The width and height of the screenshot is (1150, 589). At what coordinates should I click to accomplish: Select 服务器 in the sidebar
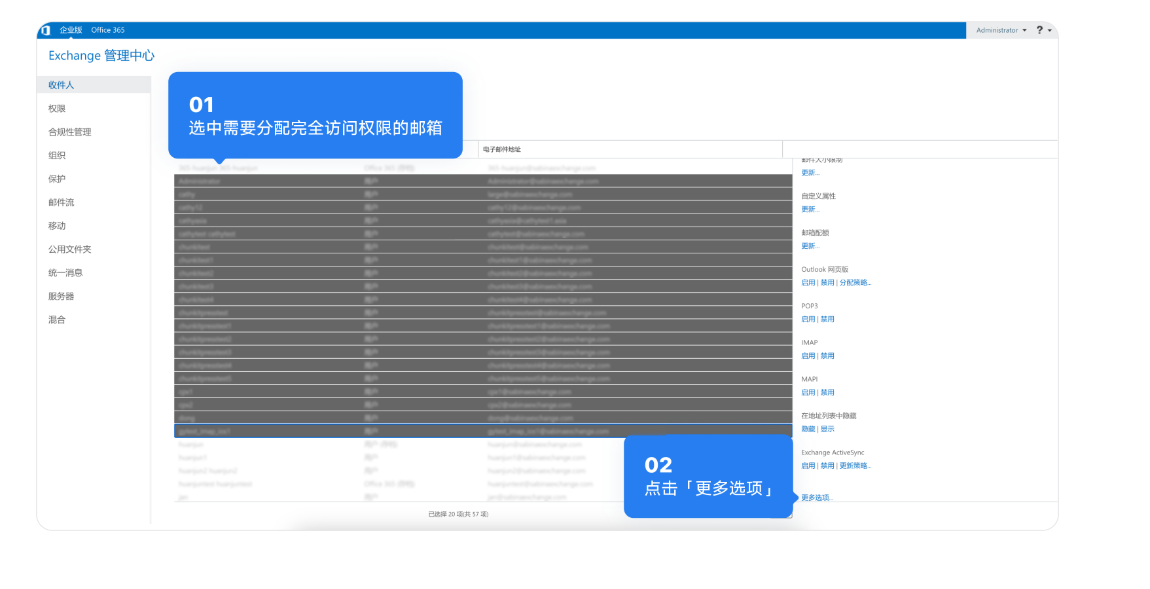pos(60,296)
